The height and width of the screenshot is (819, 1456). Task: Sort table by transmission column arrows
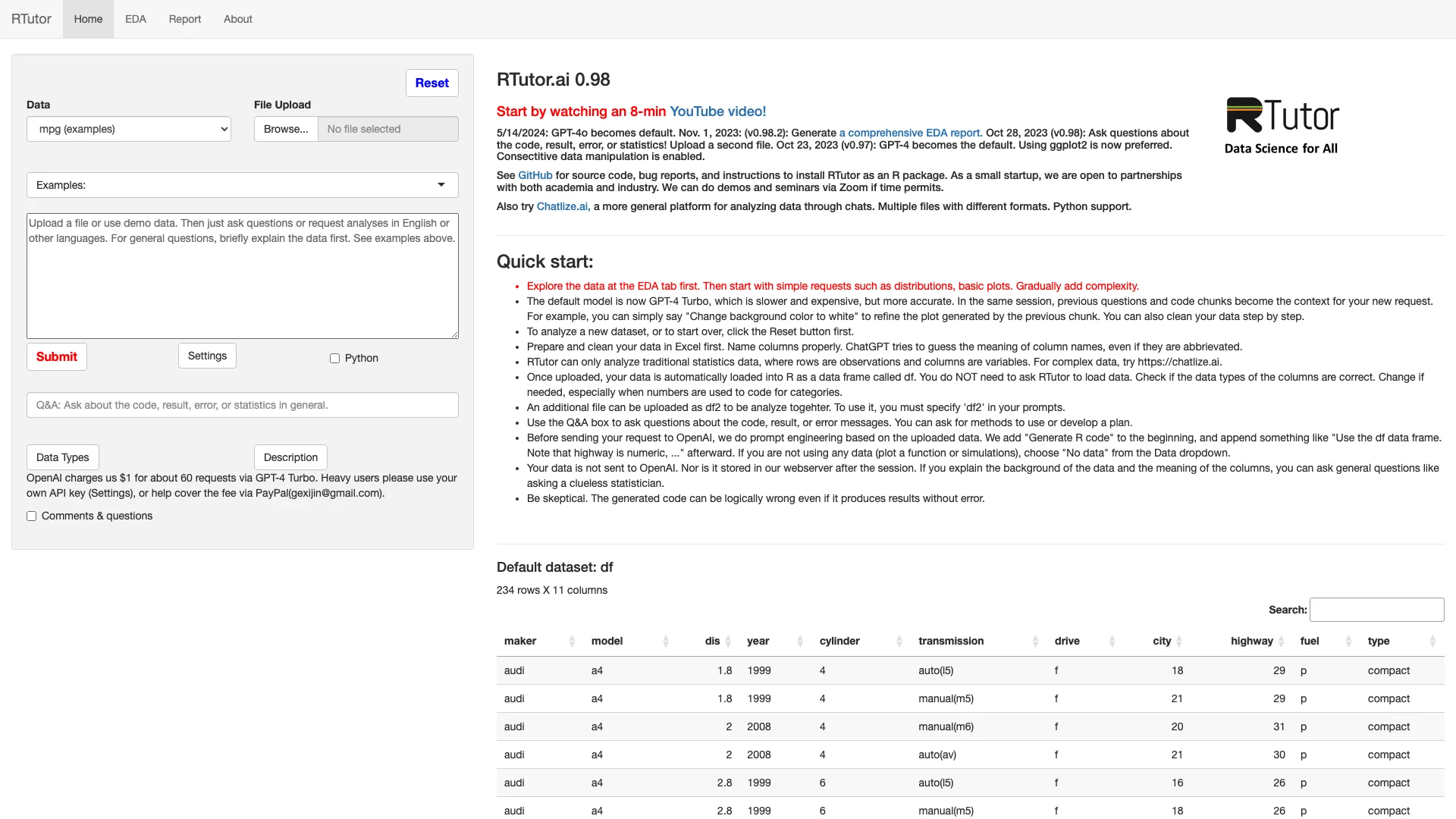[1035, 642]
